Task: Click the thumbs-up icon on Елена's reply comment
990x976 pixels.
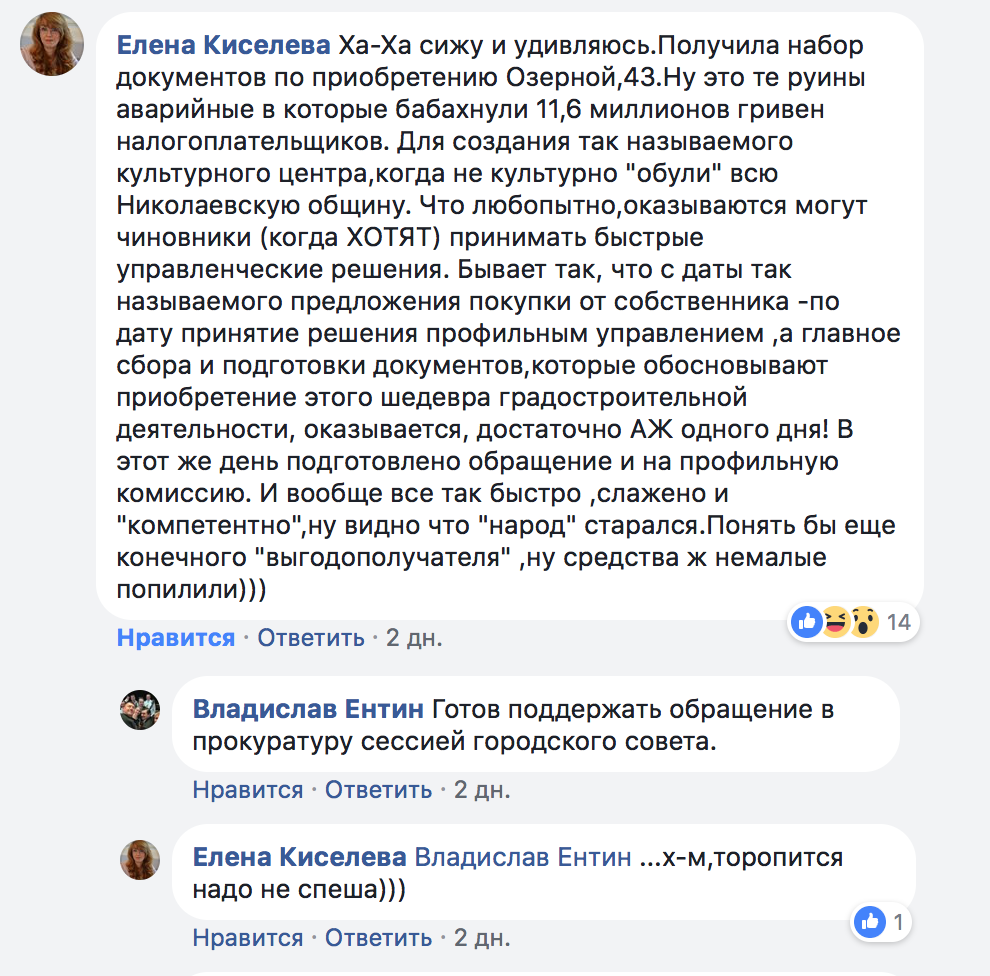Action: tap(871, 922)
